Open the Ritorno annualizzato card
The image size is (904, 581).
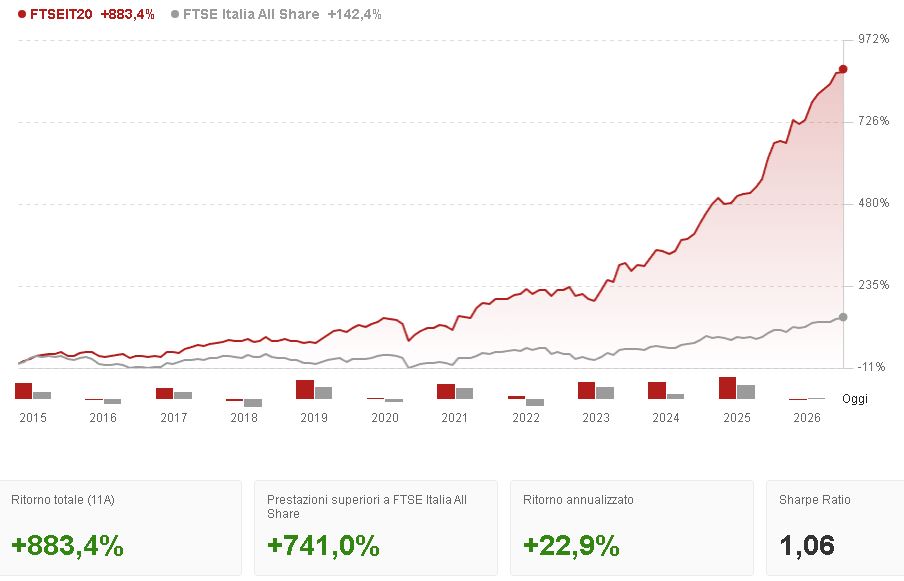pyautogui.click(x=631, y=527)
